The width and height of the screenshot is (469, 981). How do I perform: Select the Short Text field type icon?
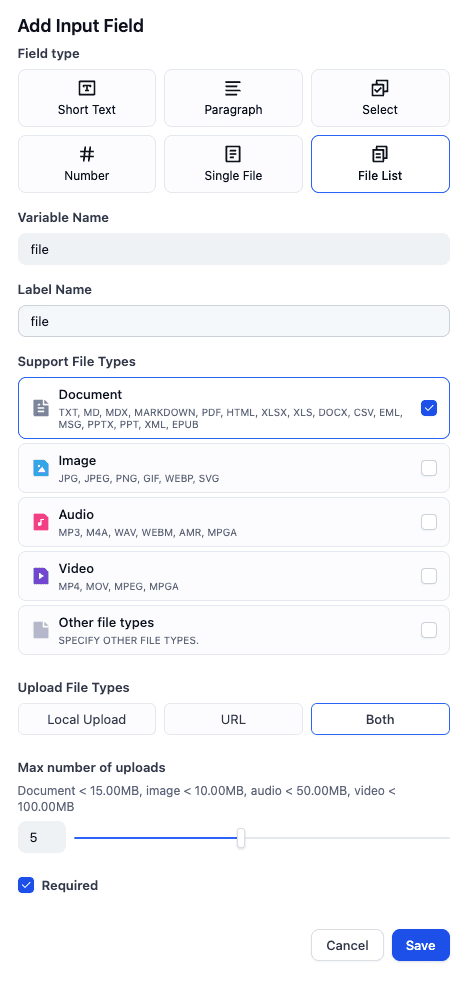pyautogui.click(x=87, y=88)
